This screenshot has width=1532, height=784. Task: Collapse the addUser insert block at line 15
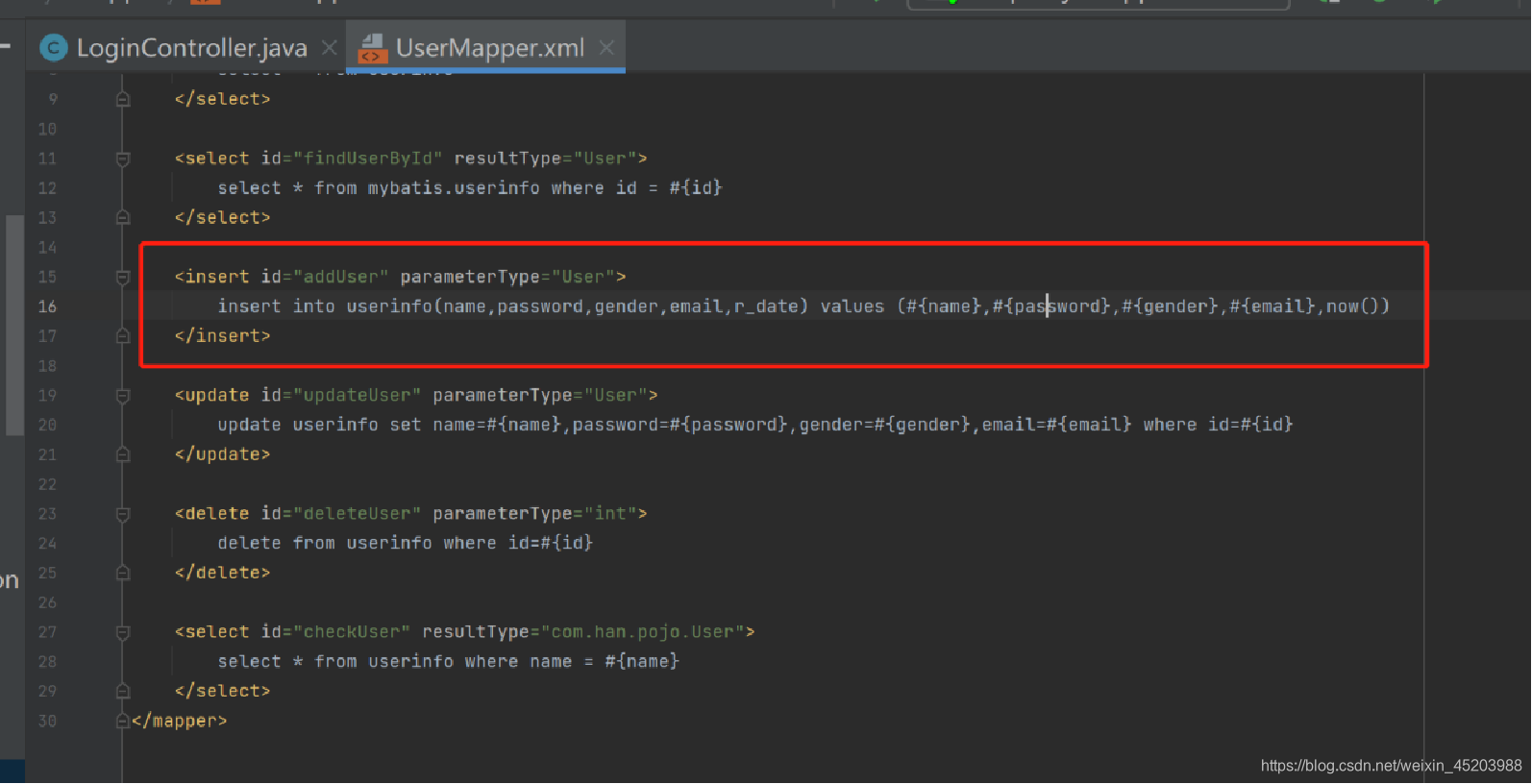tap(123, 277)
